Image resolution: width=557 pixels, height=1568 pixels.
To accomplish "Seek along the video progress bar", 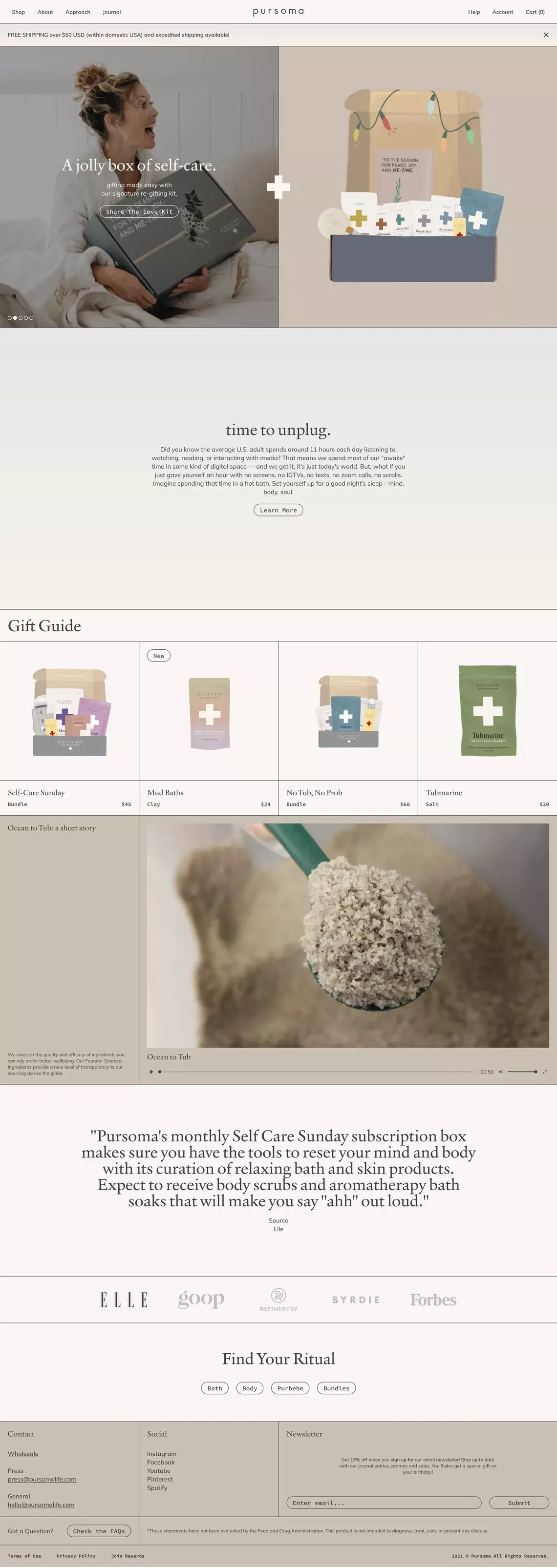I will pos(317,1072).
